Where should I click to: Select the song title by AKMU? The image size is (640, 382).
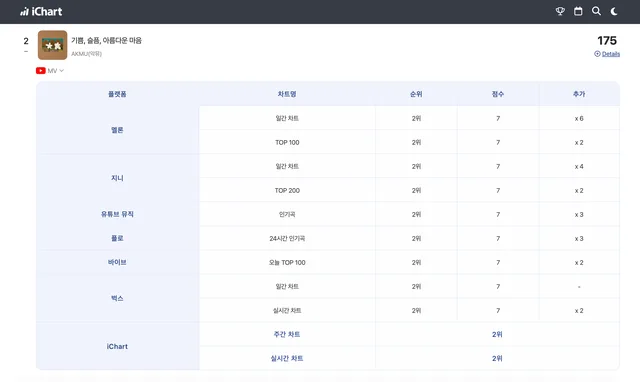107,40
